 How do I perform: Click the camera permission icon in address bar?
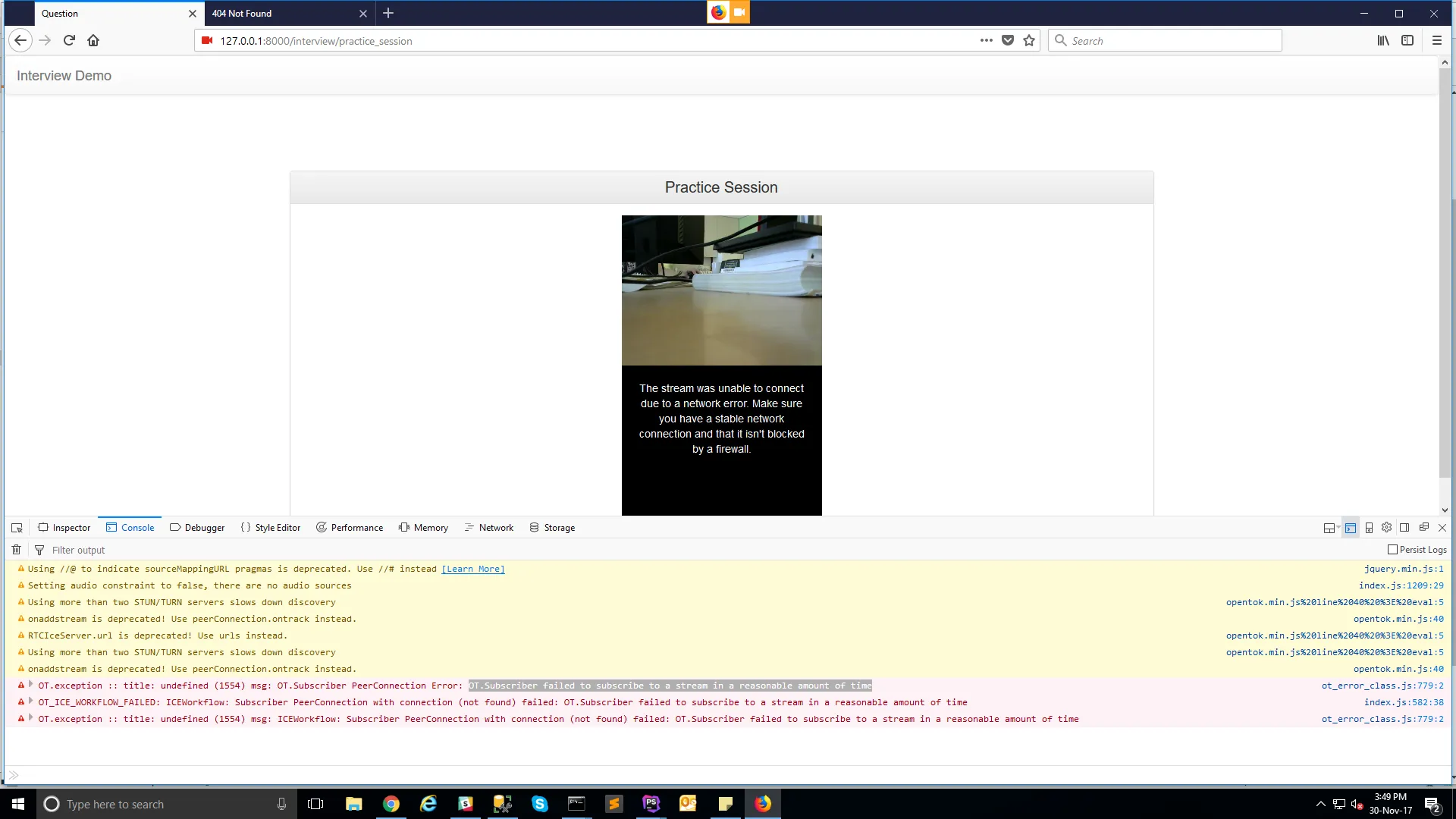(207, 41)
